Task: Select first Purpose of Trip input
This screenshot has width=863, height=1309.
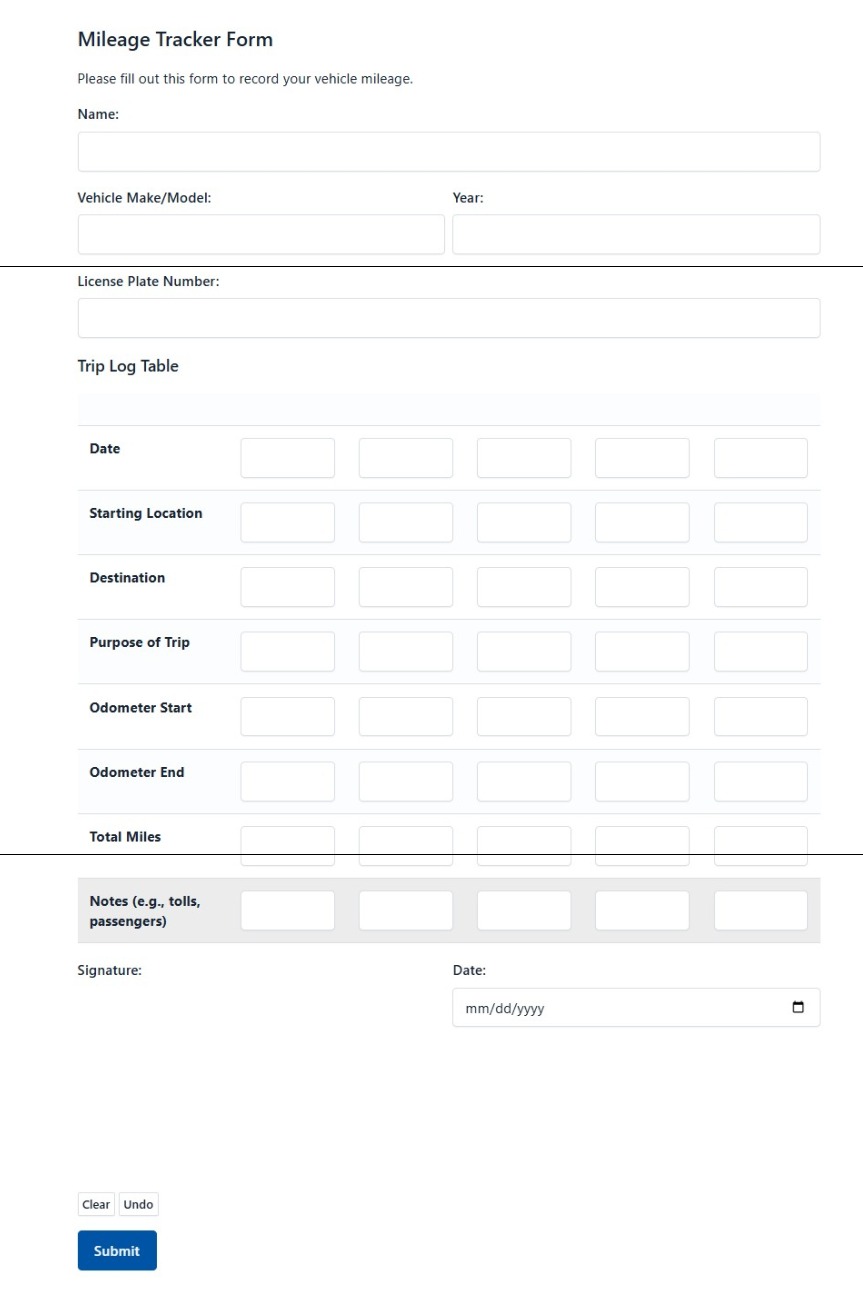Action: click(x=288, y=651)
